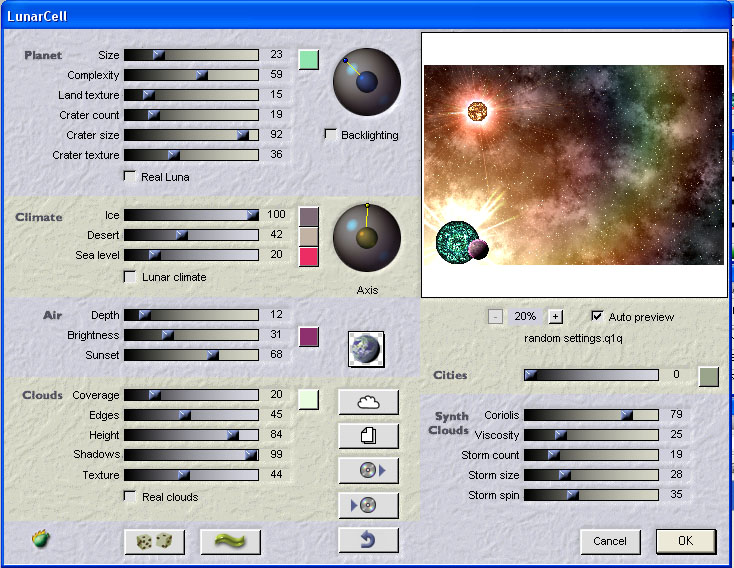Click the blue undo arrow button
The height and width of the screenshot is (568, 734).
(x=368, y=540)
